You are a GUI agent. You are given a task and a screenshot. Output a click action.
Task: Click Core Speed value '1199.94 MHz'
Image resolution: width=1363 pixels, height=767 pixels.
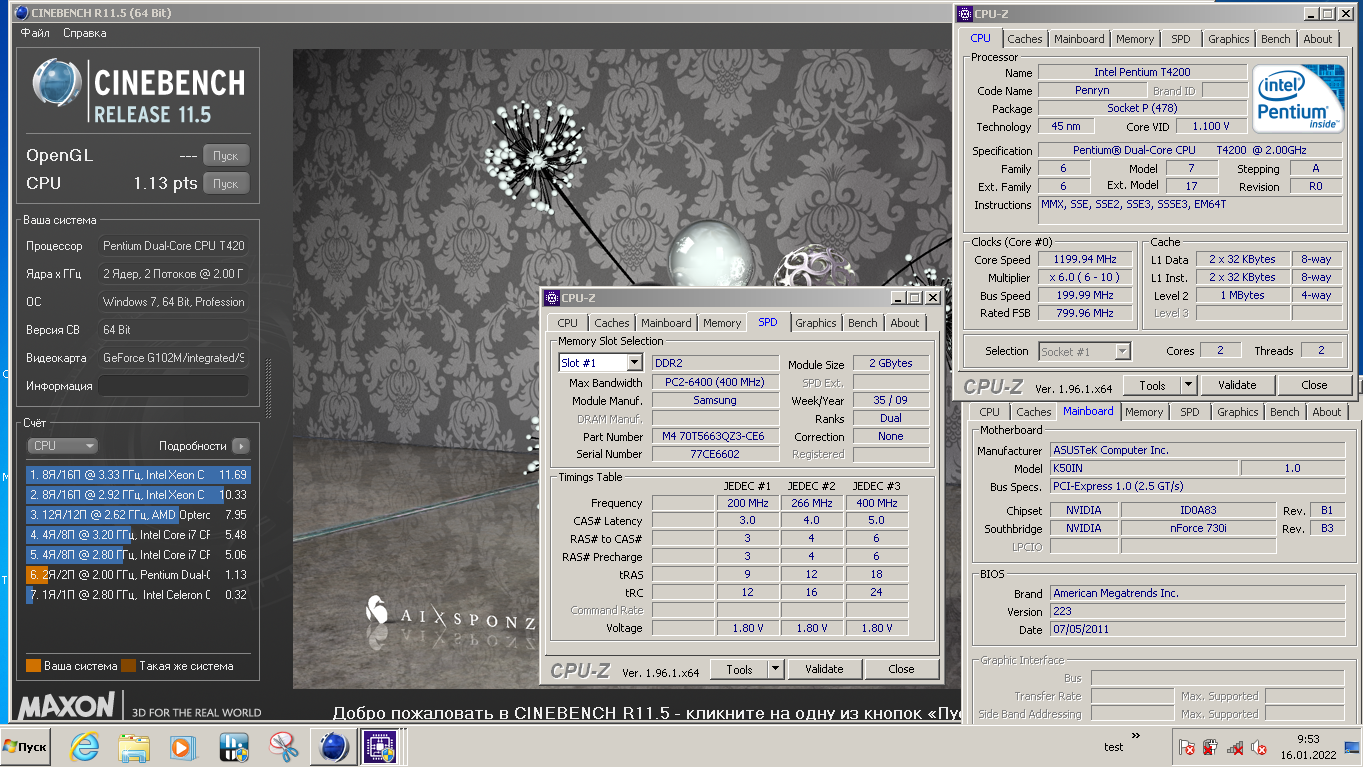click(1086, 260)
